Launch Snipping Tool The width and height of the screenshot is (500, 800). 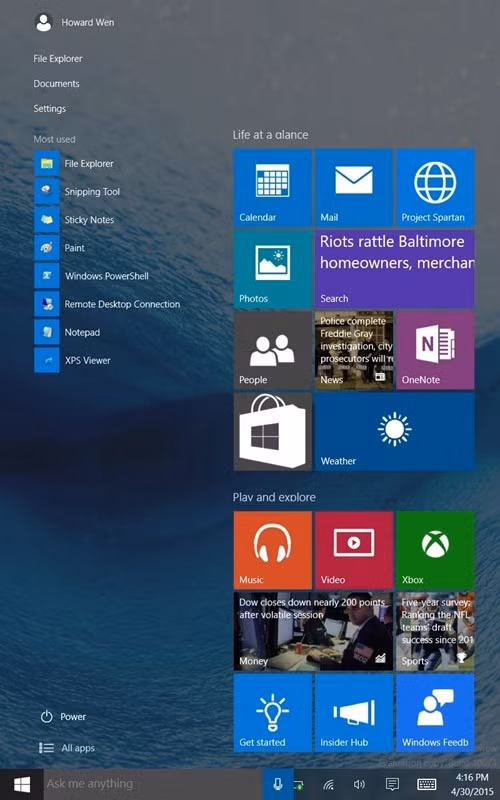(78, 191)
